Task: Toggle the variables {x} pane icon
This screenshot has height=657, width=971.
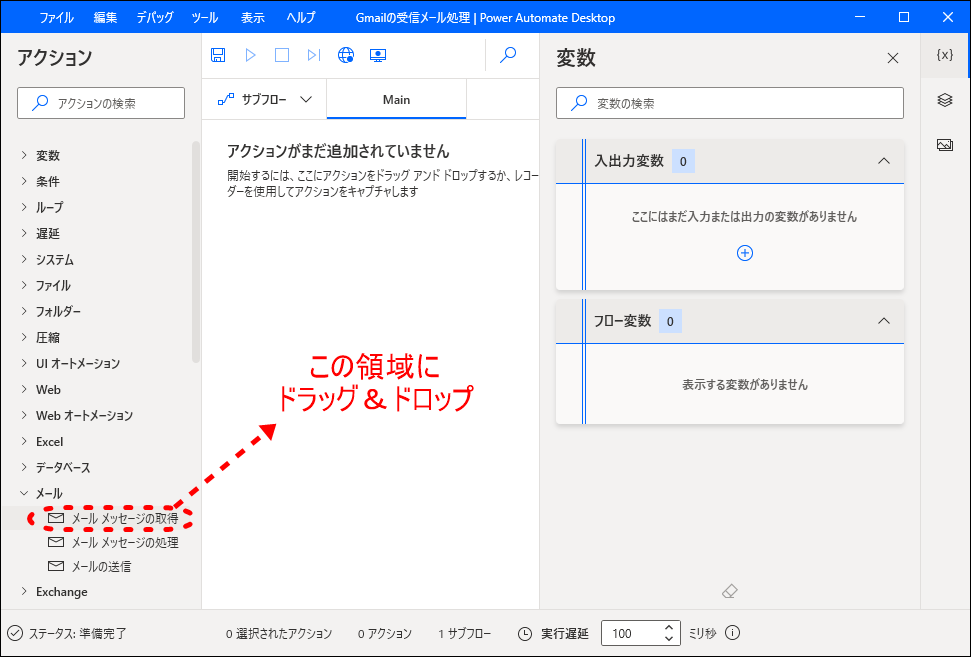Action: (x=944, y=55)
